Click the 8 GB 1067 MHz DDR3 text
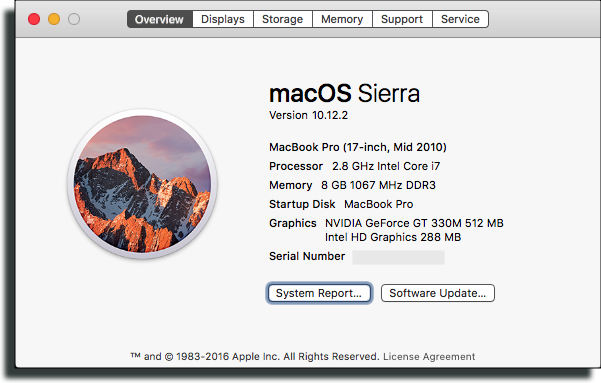601x383 pixels. 378,185
